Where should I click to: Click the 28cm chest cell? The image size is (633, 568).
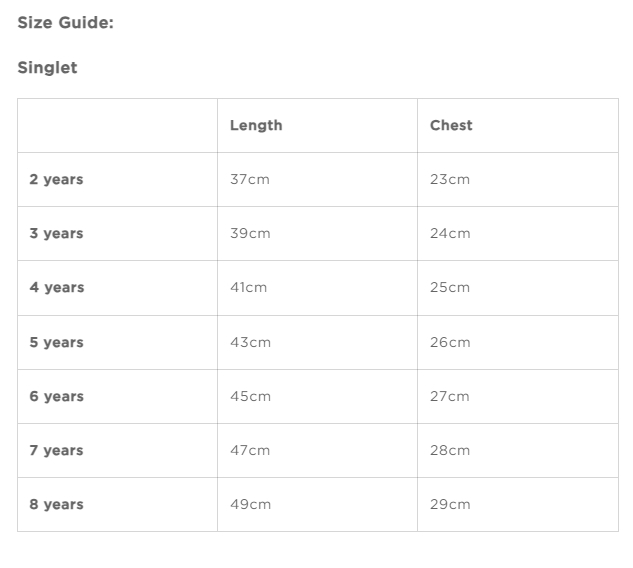tap(450, 450)
